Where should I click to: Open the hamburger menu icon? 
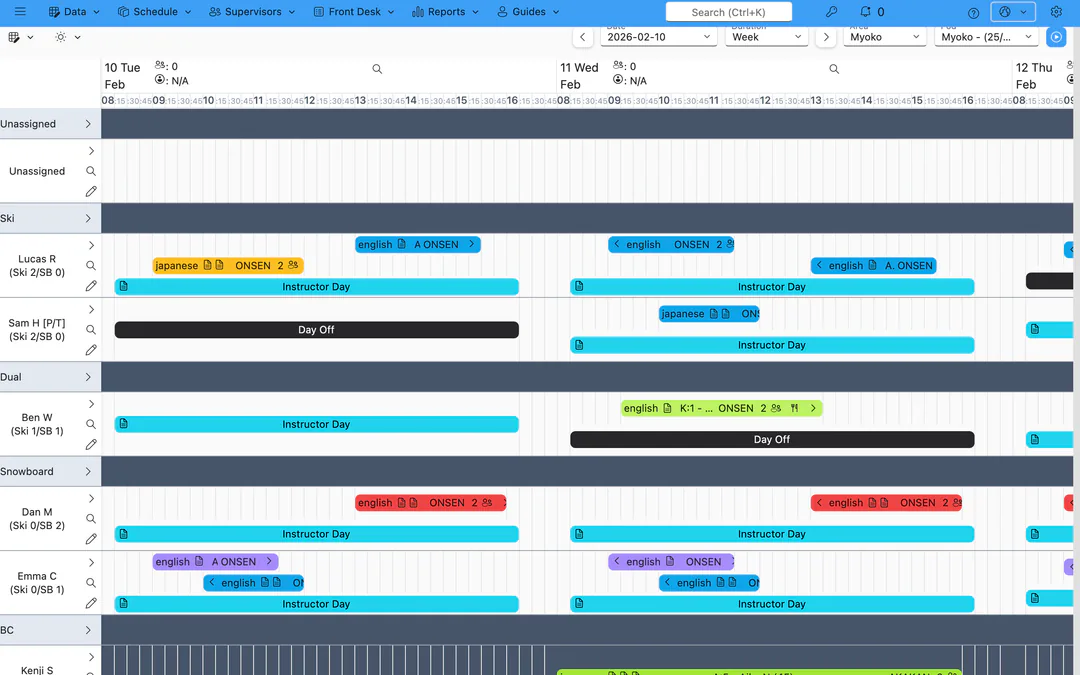(x=20, y=12)
